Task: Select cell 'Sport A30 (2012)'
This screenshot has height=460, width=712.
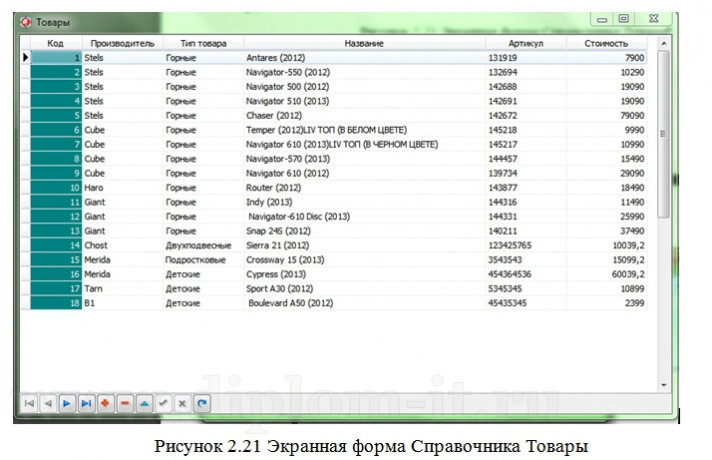Action: [x=364, y=289]
